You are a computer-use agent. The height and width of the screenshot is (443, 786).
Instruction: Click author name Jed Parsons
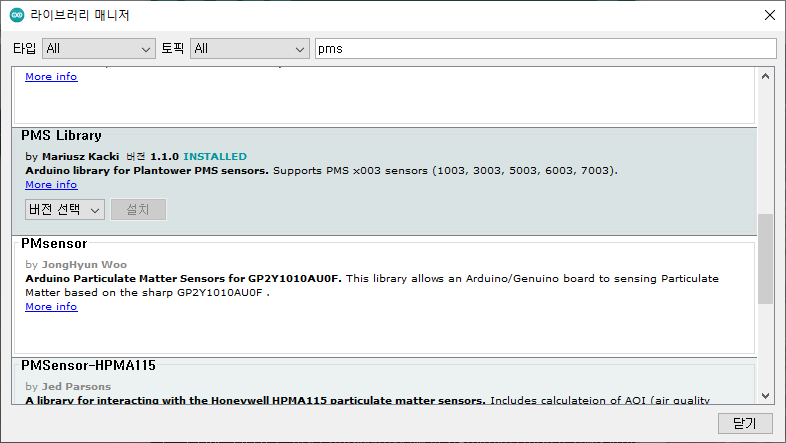click(76, 386)
